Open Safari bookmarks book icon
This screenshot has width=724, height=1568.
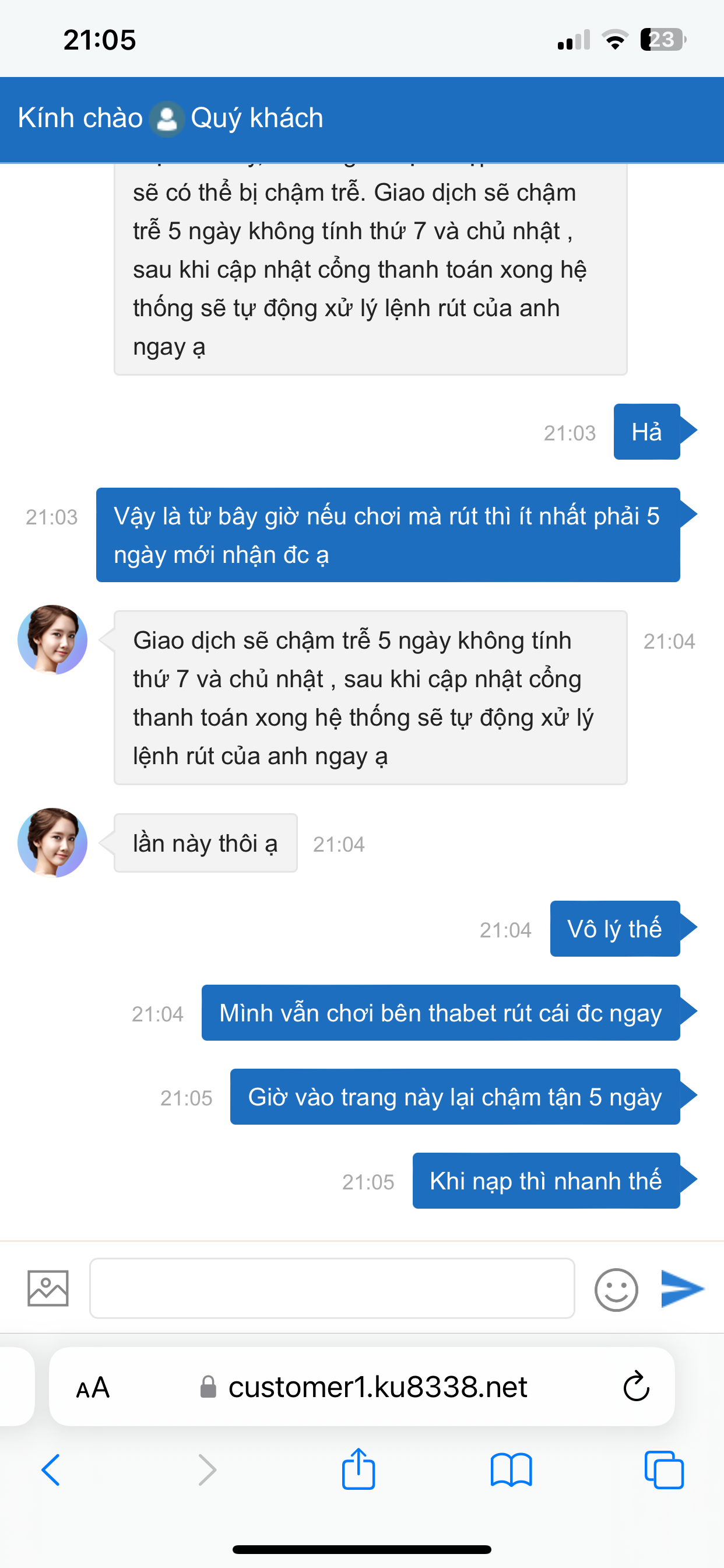(511, 1470)
